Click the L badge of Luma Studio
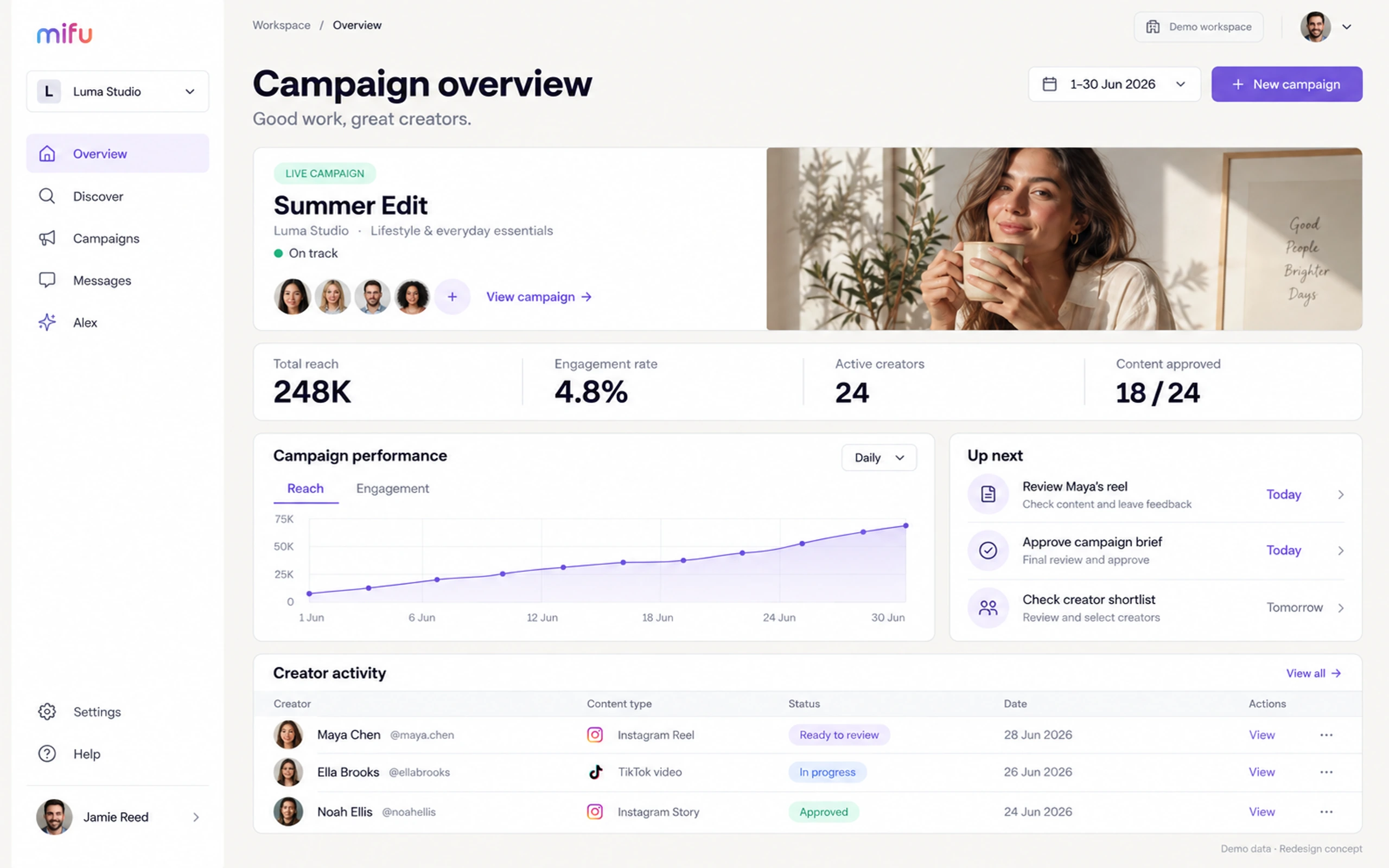 click(x=49, y=91)
